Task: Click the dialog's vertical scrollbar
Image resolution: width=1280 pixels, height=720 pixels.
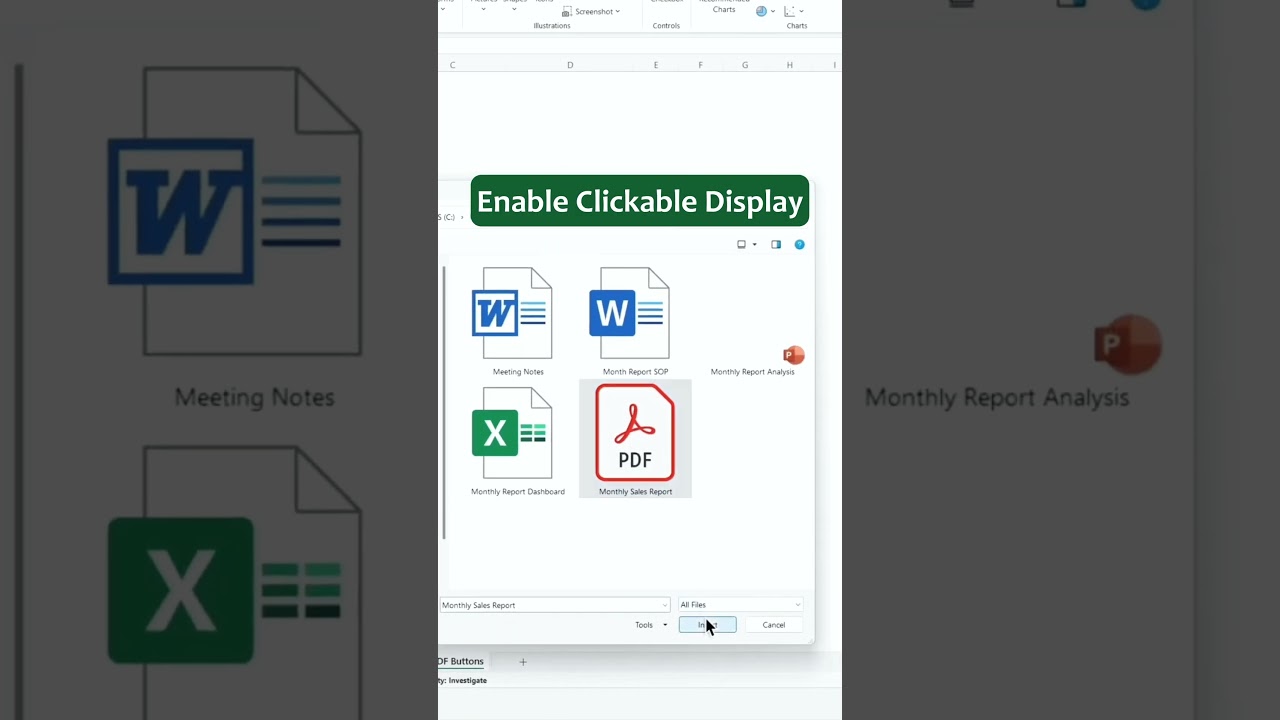Action: click(444, 402)
